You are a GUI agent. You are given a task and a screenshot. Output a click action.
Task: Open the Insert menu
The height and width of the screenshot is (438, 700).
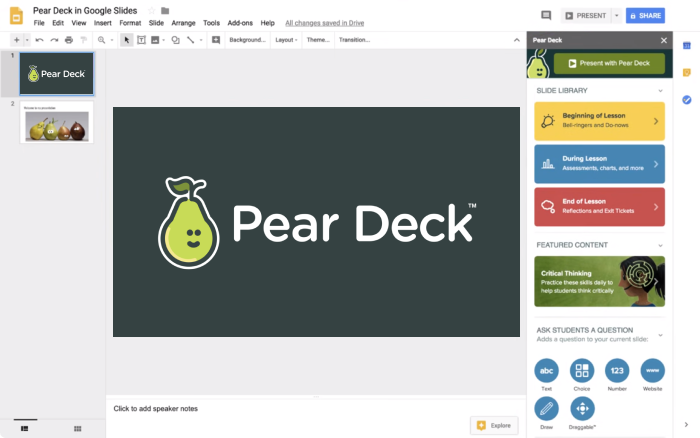pos(103,23)
